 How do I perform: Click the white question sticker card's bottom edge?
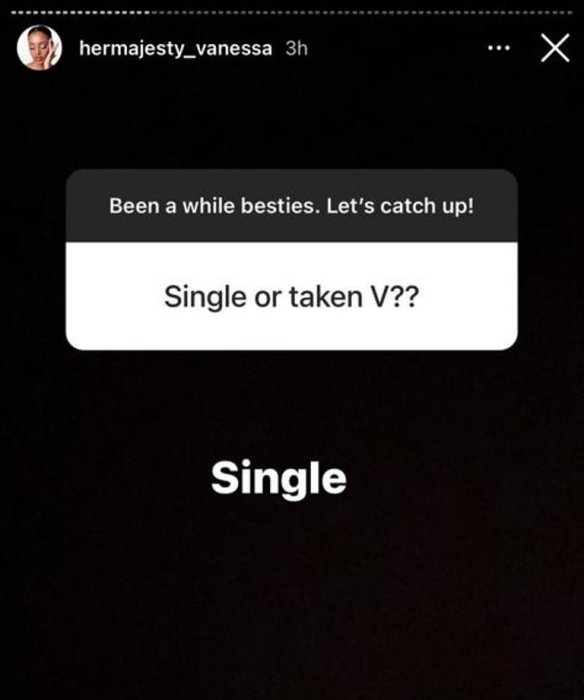(x=292, y=349)
